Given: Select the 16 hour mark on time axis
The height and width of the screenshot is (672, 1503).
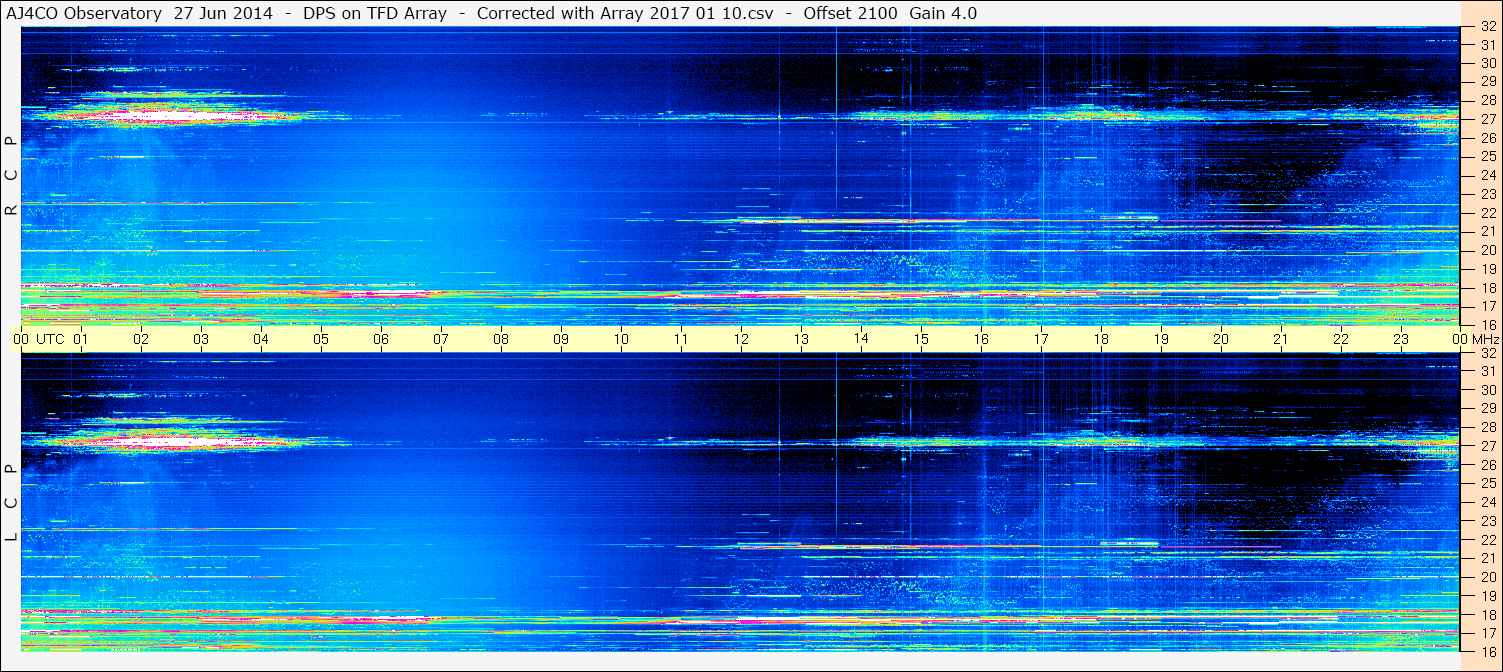Looking at the screenshot, I should [981, 339].
